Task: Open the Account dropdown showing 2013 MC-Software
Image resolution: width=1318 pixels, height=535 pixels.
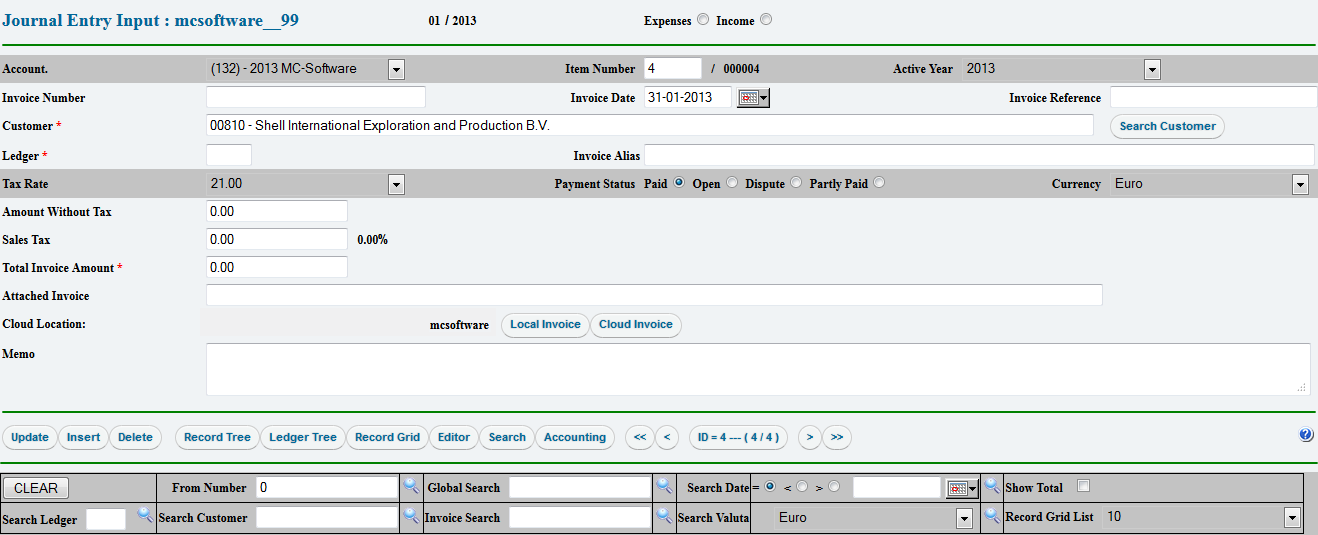Action: pyautogui.click(x=305, y=69)
